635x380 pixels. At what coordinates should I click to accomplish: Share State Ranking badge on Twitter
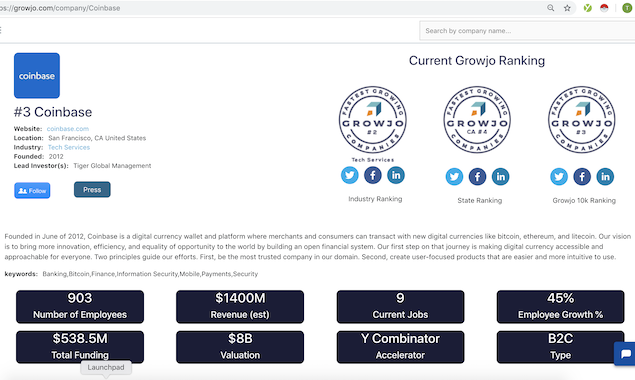click(x=454, y=177)
